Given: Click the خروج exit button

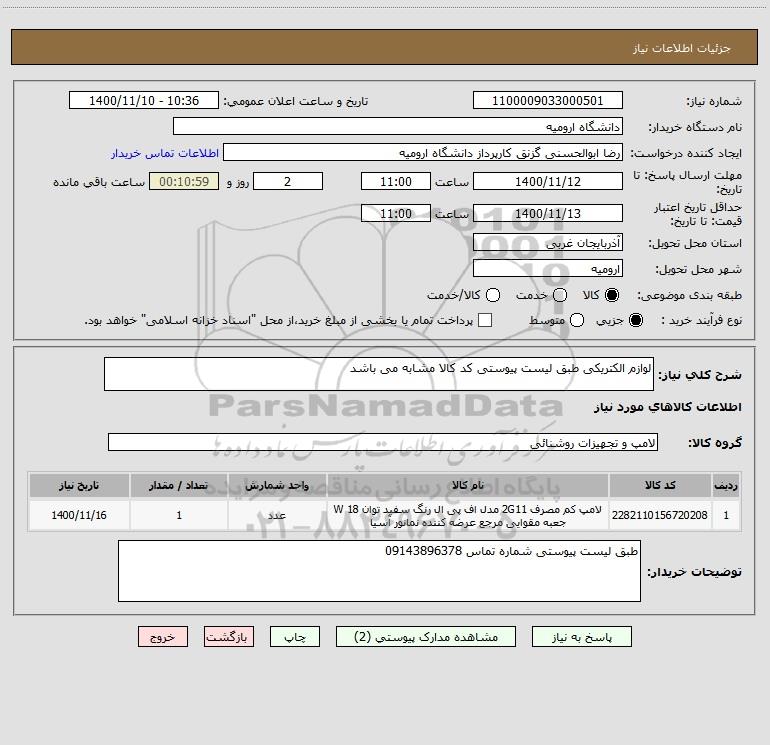Looking at the screenshot, I should pyautogui.click(x=163, y=637).
